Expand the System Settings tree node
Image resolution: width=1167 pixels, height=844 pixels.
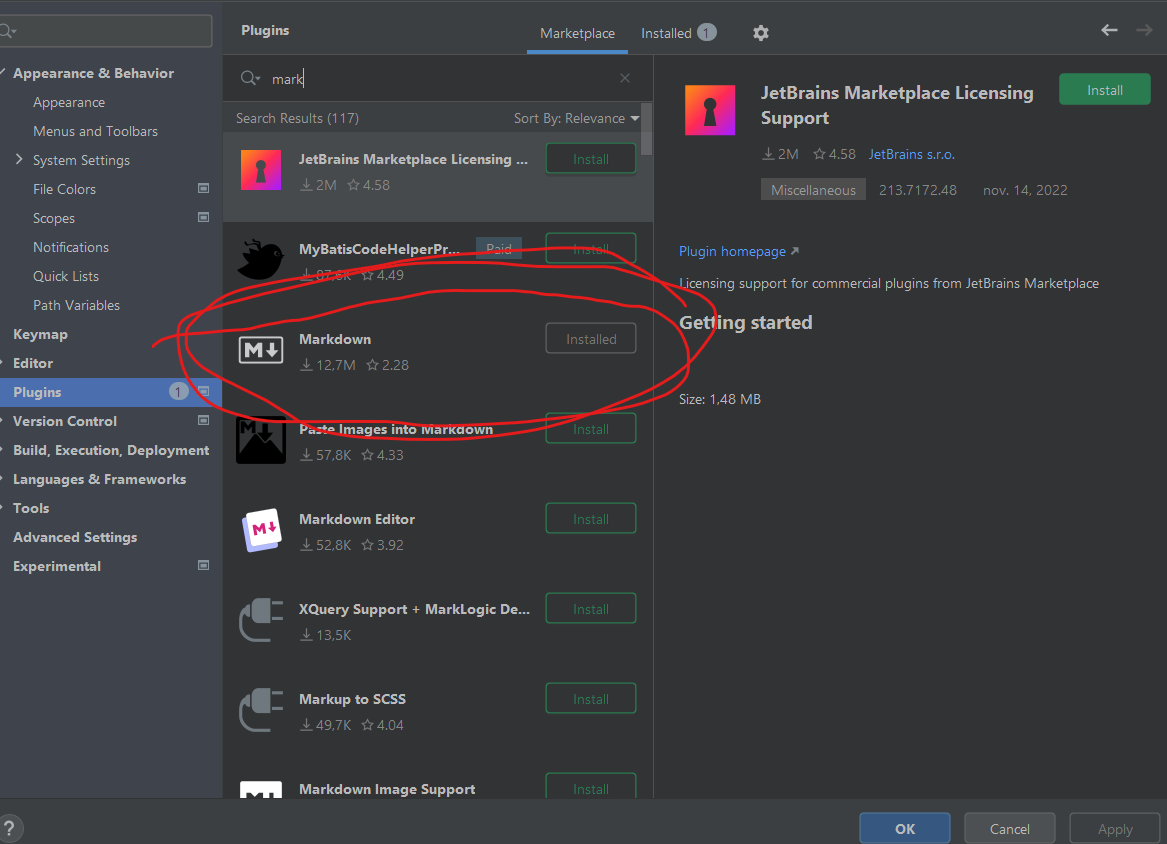(19, 160)
